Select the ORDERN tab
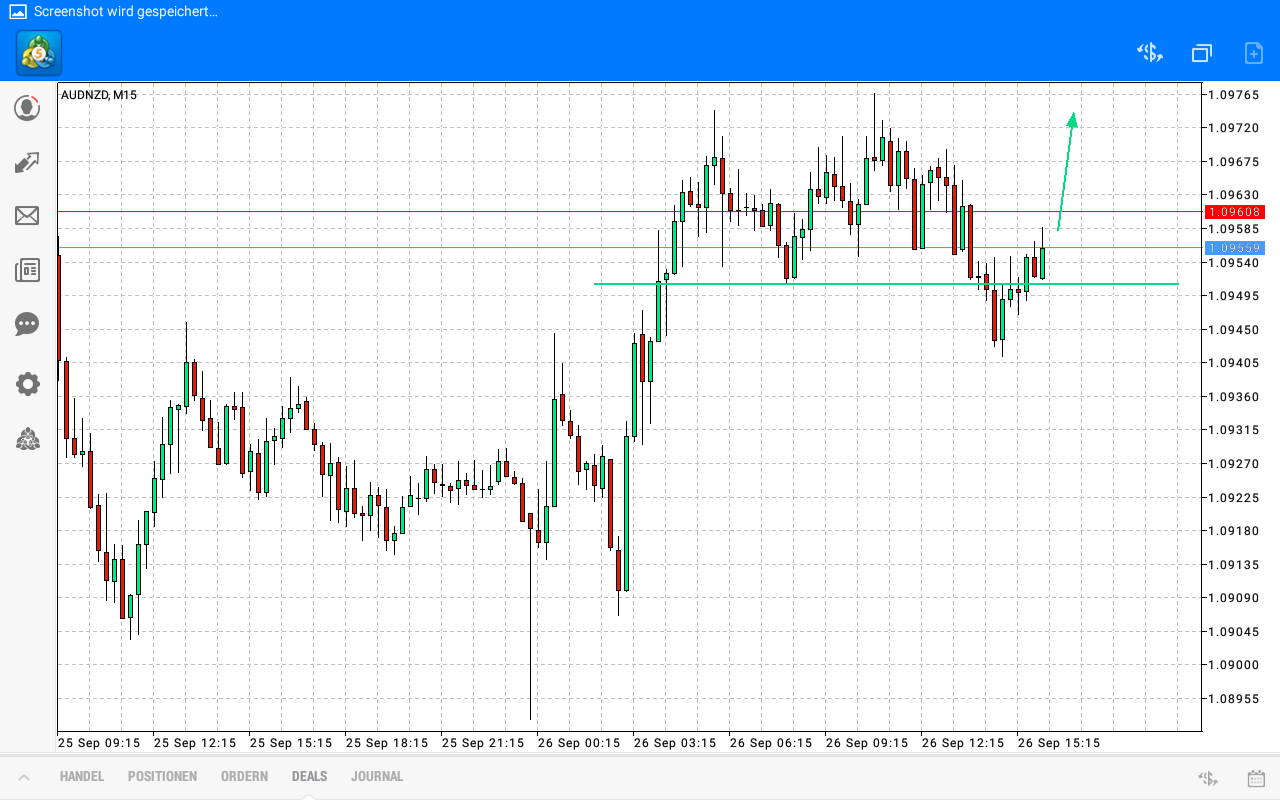Image resolution: width=1280 pixels, height=800 pixels. pos(244,776)
